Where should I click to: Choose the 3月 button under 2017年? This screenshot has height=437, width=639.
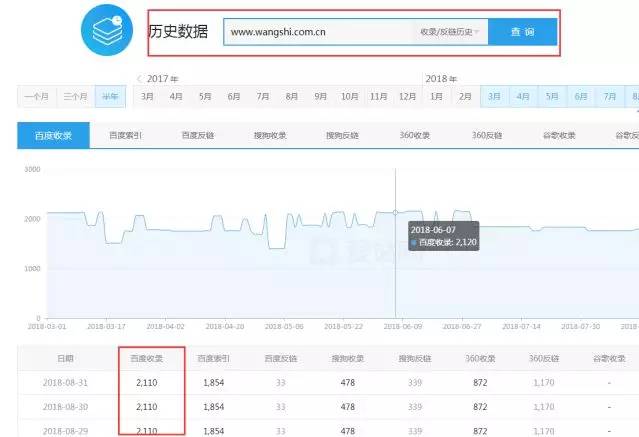click(x=147, y=96)
